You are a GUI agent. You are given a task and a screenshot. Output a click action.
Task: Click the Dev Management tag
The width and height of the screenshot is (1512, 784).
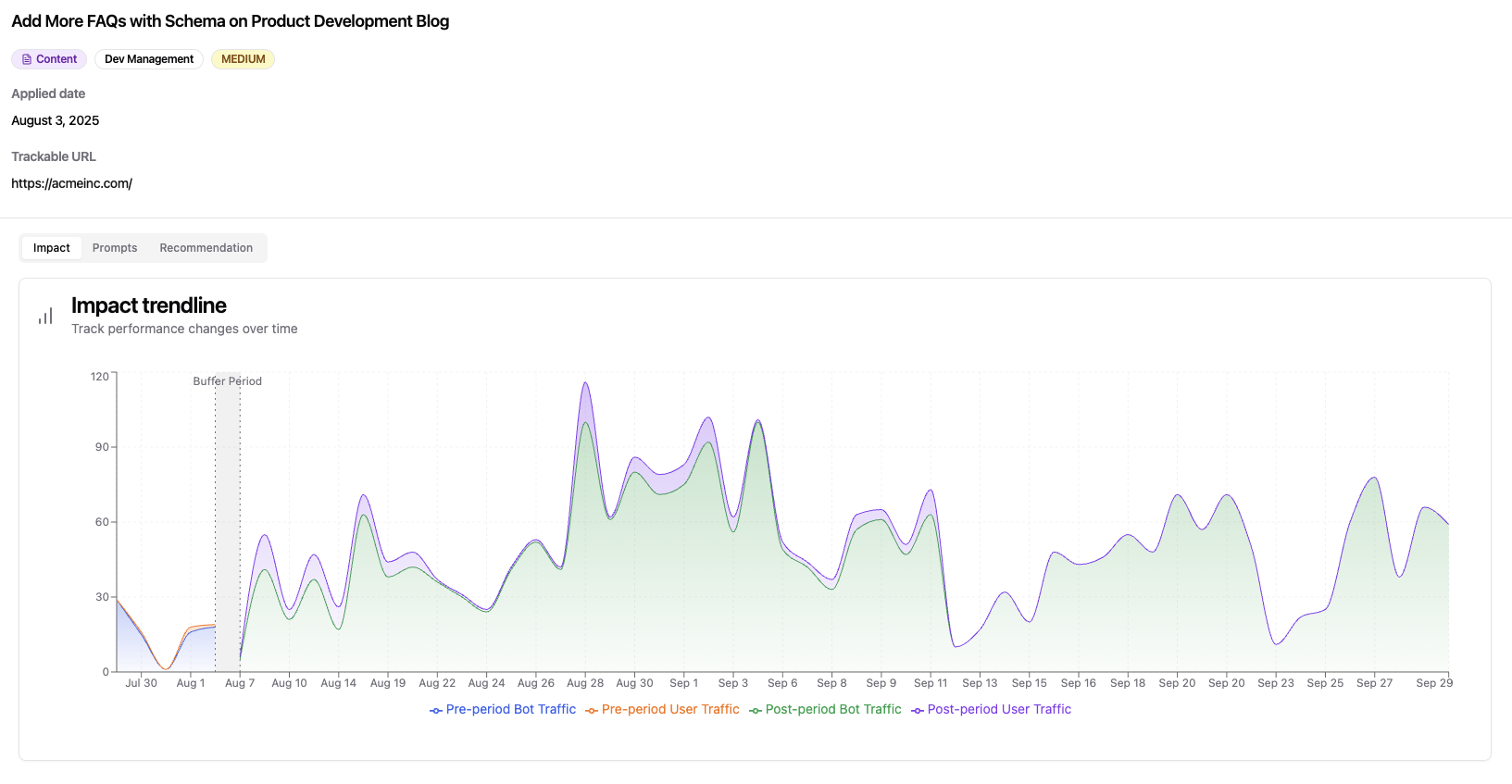(x=149, y=59)
